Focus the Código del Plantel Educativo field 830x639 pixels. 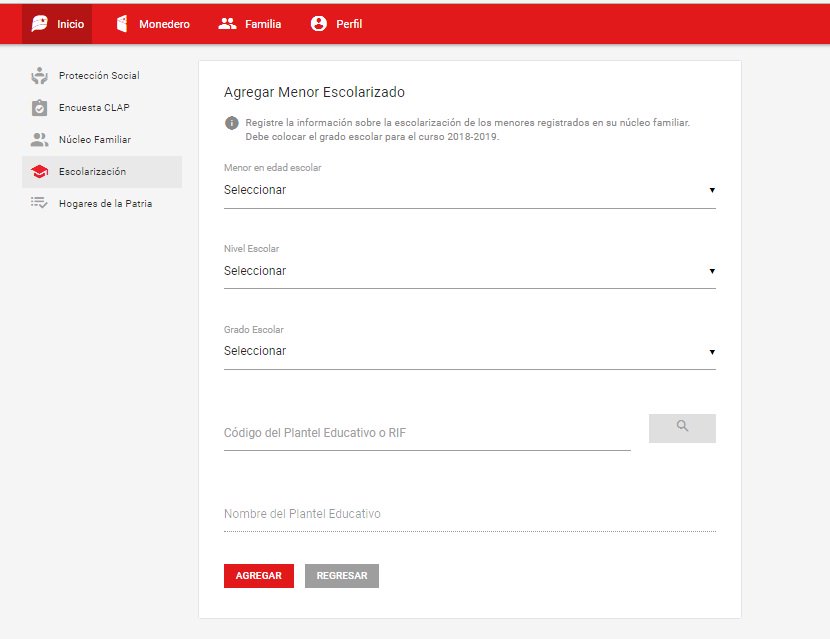[427, 433]
